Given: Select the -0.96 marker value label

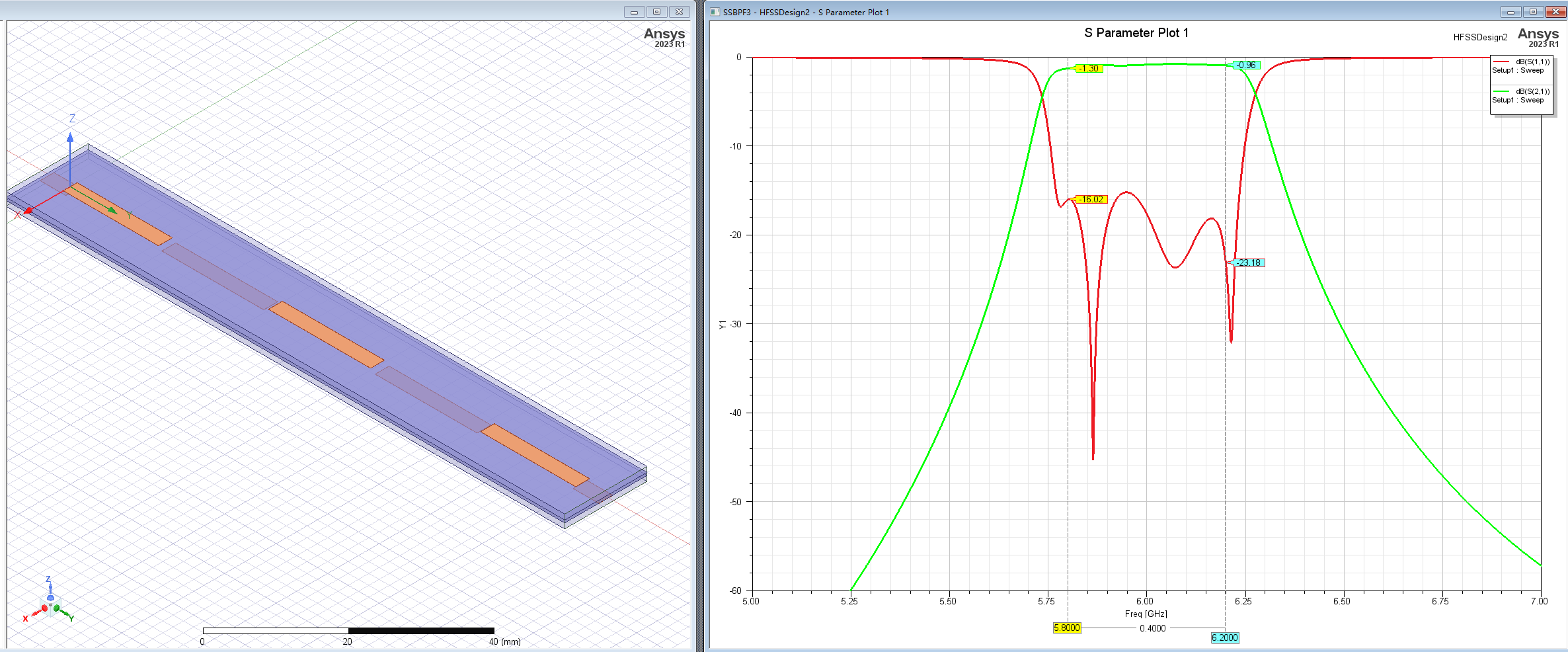Looking at the screenshot, I should click(x=1247, y=65).
